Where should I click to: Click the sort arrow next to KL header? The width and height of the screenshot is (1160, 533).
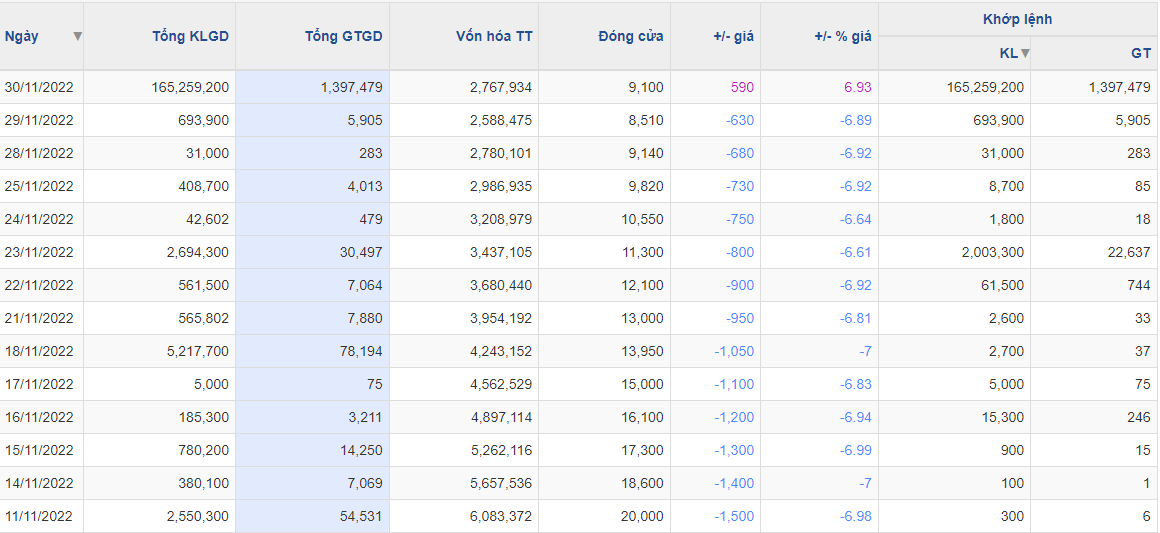(x=1024, y=53)
